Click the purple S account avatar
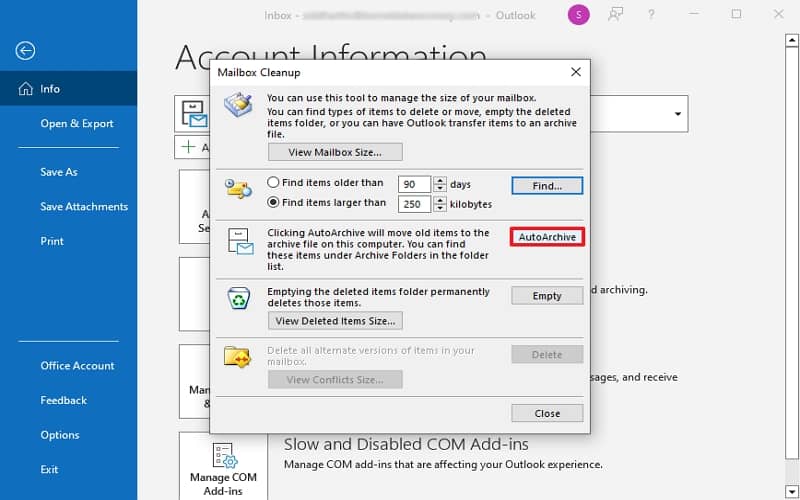800x500 pixels. [579, 15]
